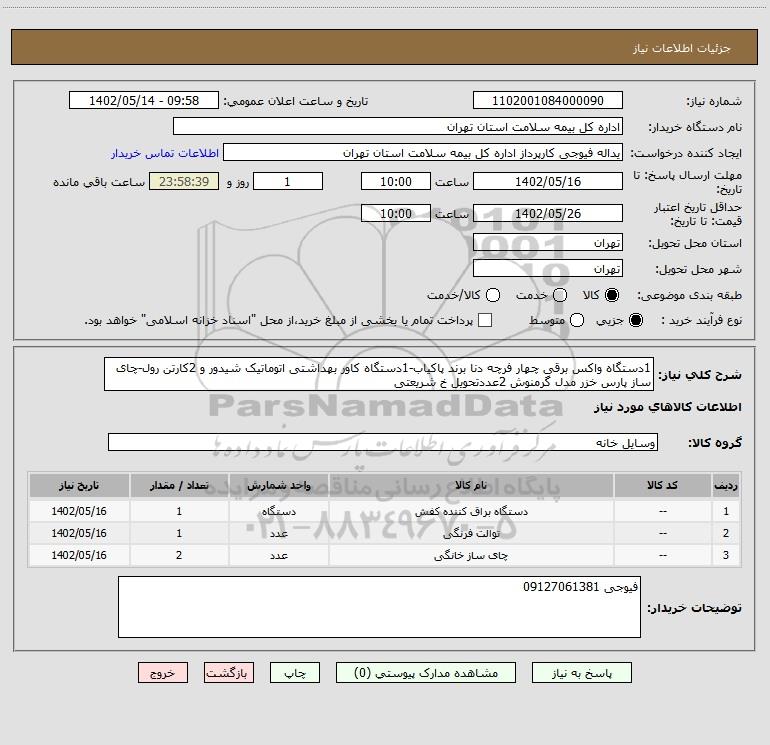Image resolution: width=770 pixels, height=745 pixels.
Task: Select the خدمت radio button
Action: [560, 295]
